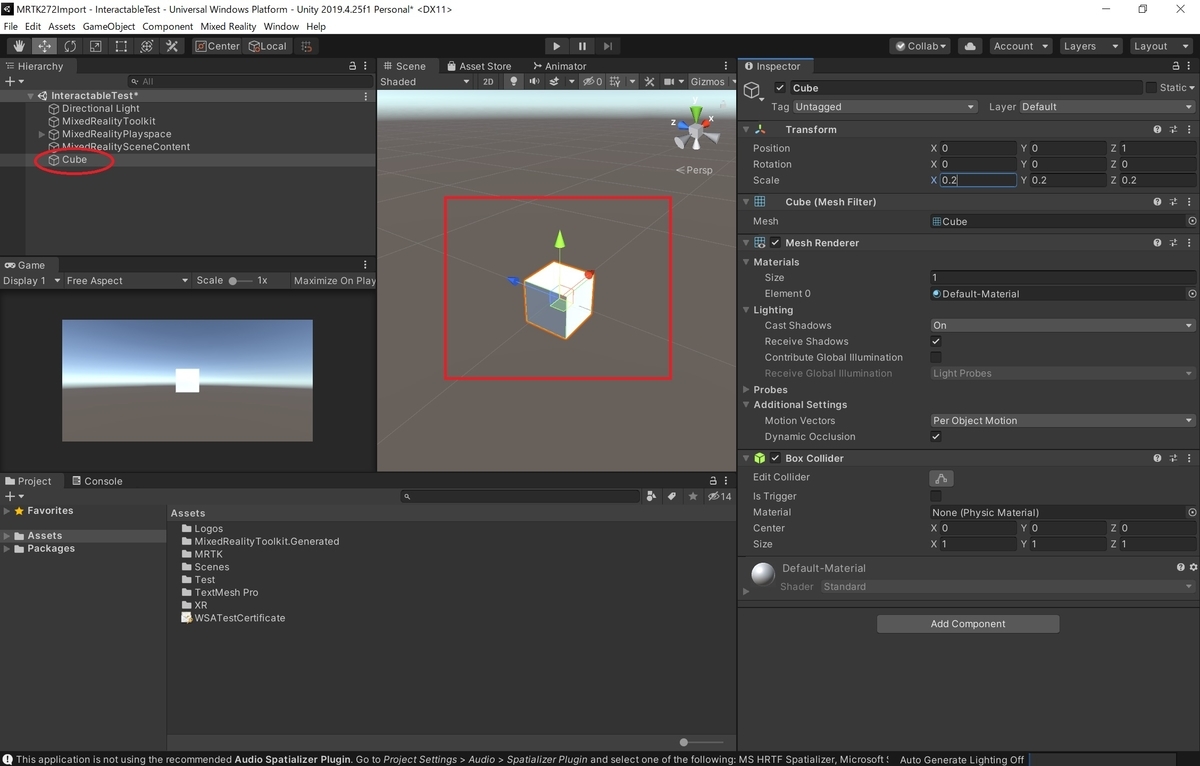Open the cloud services icon
The image size is (1200, 766).
[x=969, y=46]
